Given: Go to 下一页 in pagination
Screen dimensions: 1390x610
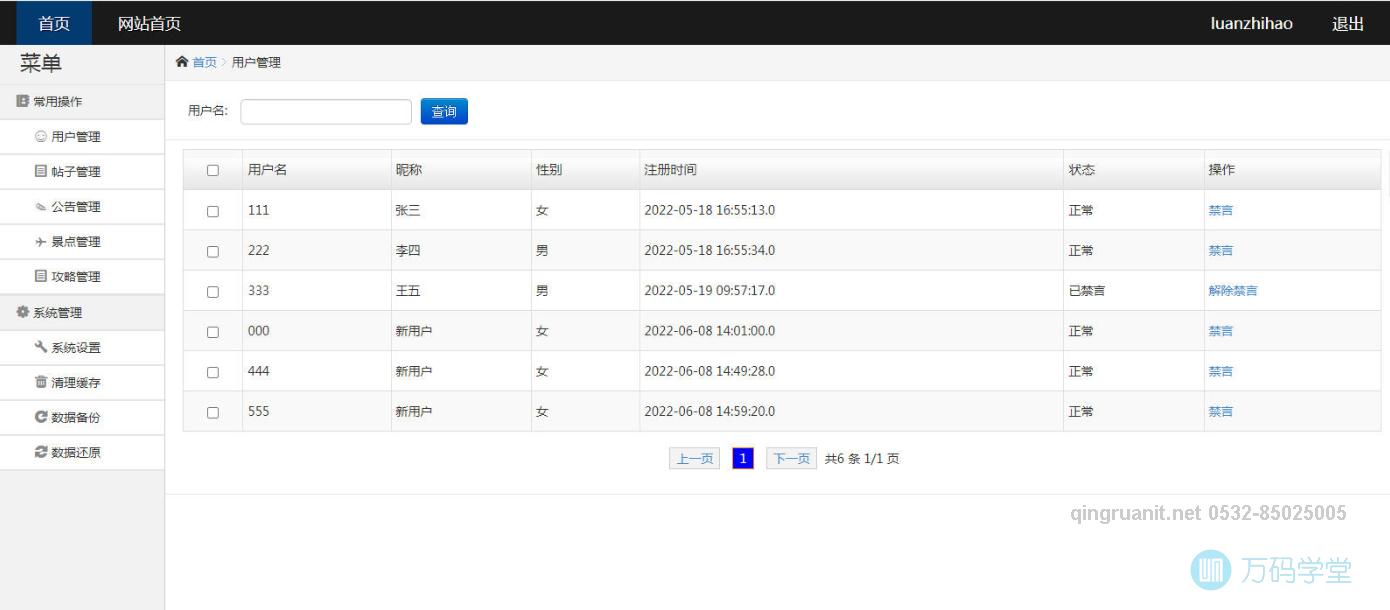Looking at the screenshot, I should (791, 459).
